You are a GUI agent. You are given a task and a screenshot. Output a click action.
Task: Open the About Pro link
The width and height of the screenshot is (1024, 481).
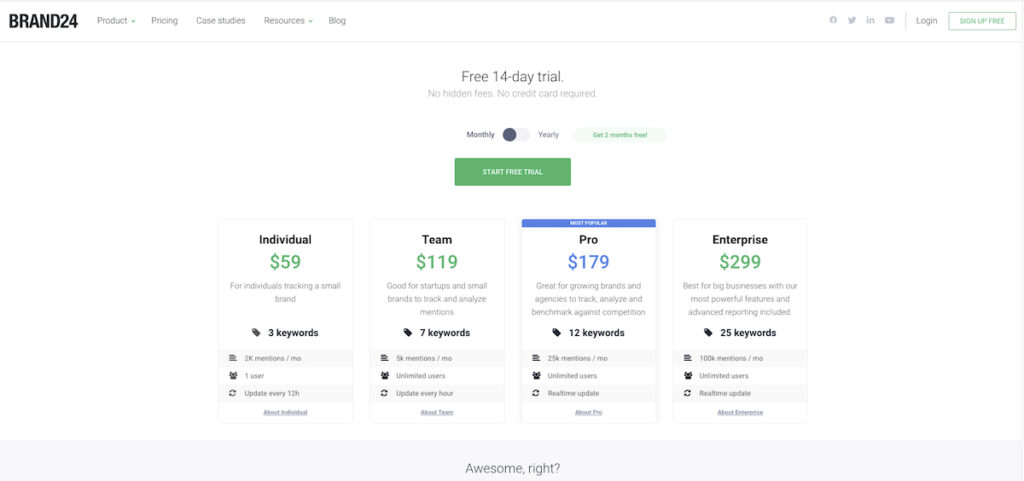pyautogui.click(x=588, y=412)
